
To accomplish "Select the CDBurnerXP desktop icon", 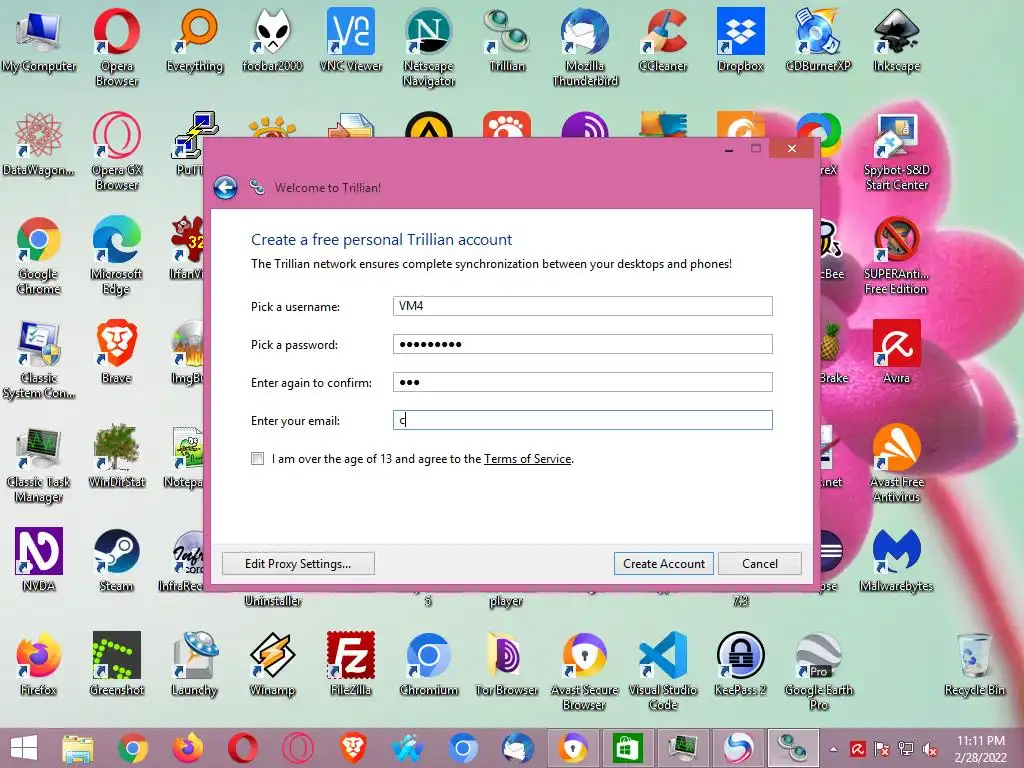I will 818,40.
